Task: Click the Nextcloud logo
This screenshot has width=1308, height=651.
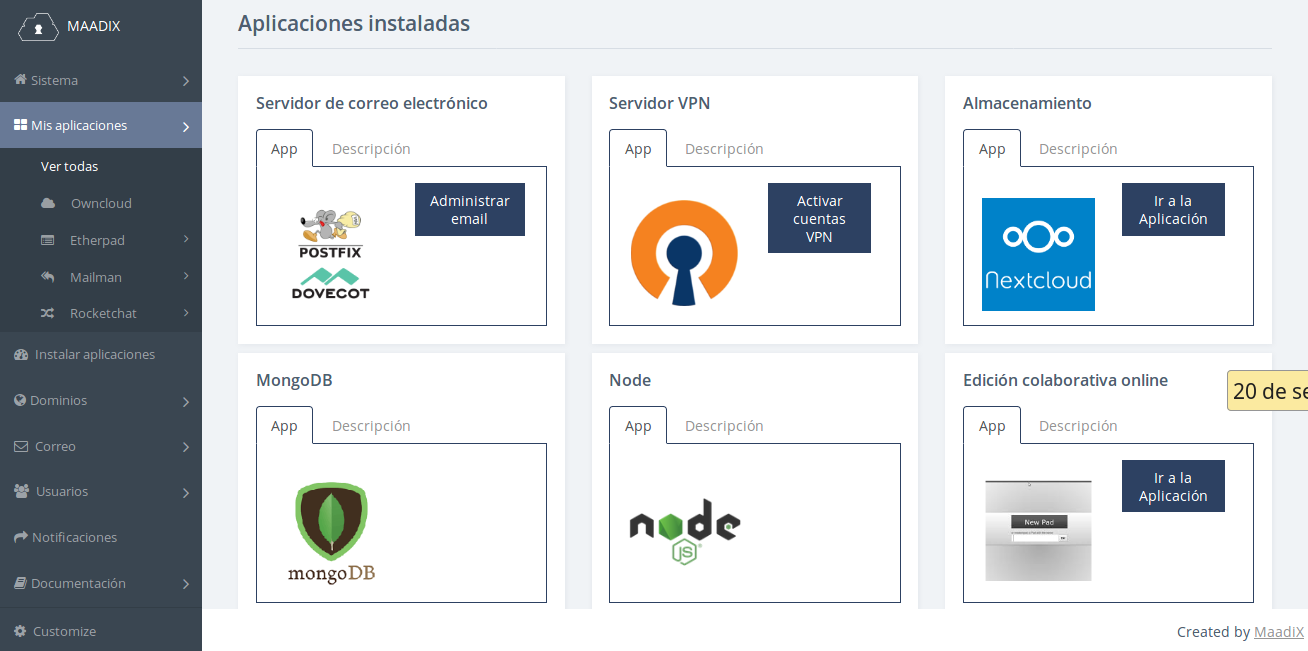Action: coord(1038,253)
